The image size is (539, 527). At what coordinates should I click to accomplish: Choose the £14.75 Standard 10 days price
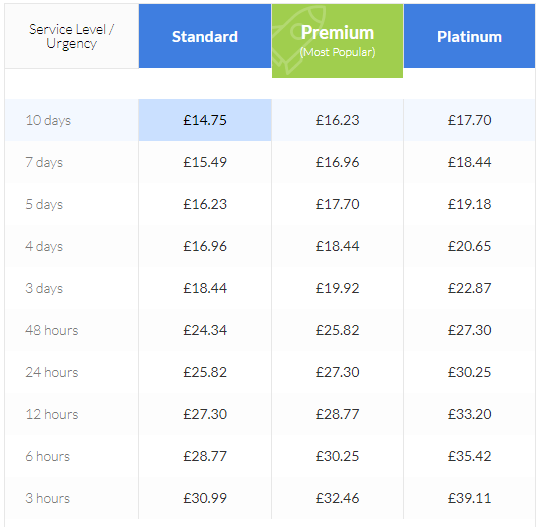[x=205, y=120]
